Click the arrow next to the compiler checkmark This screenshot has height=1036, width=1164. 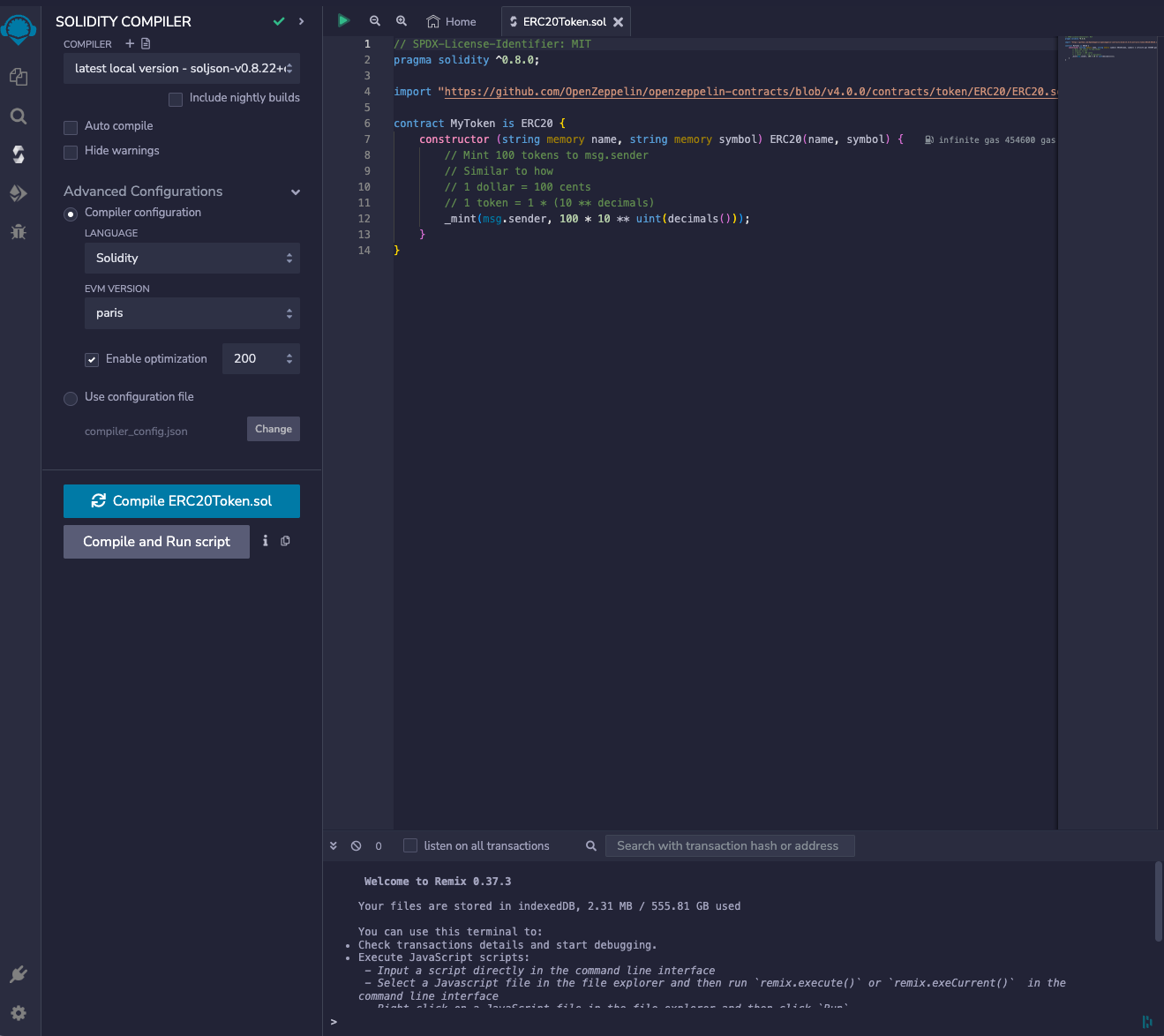click(302, 21)
